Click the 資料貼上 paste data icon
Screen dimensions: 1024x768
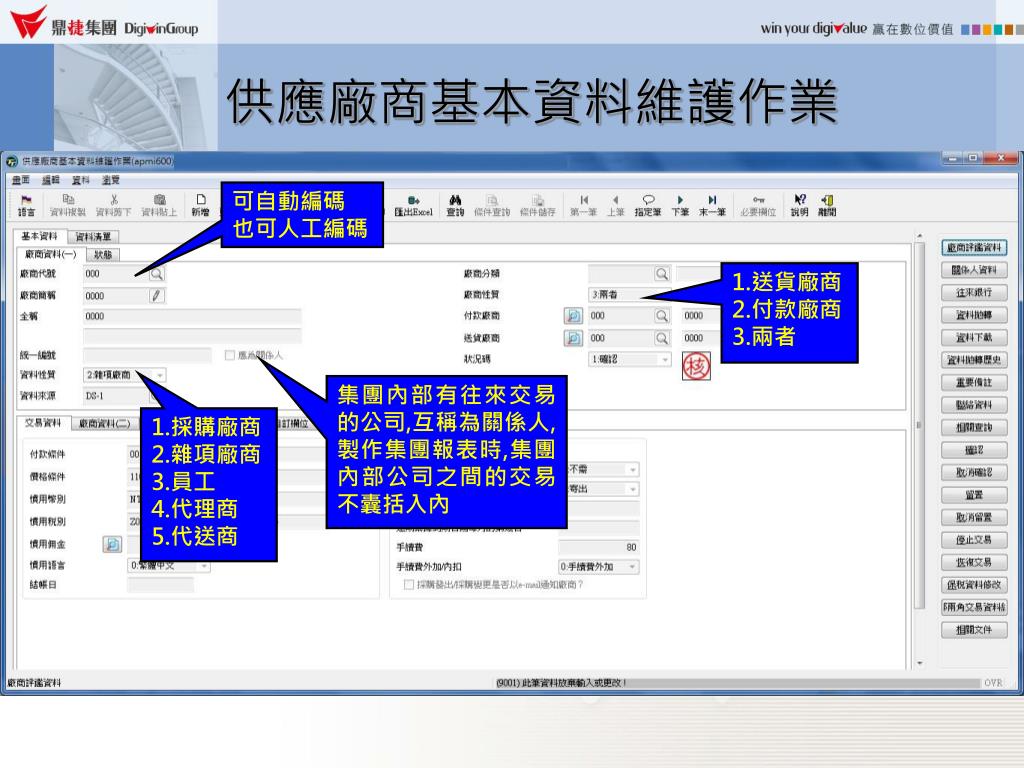tap(159, 205)
